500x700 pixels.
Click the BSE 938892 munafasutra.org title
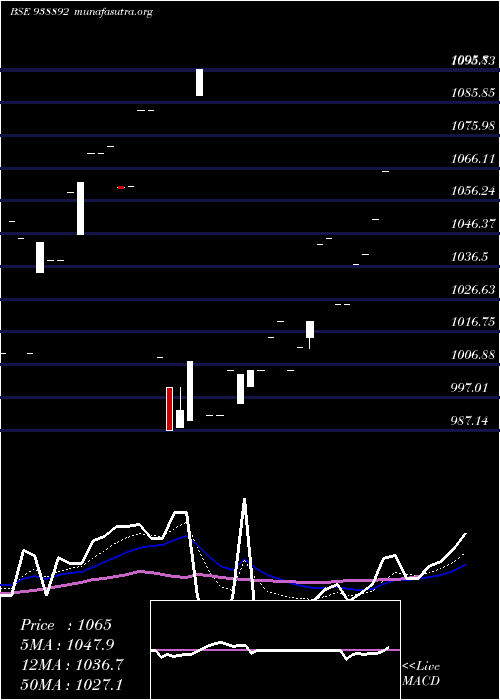click(x=81, y=12)
